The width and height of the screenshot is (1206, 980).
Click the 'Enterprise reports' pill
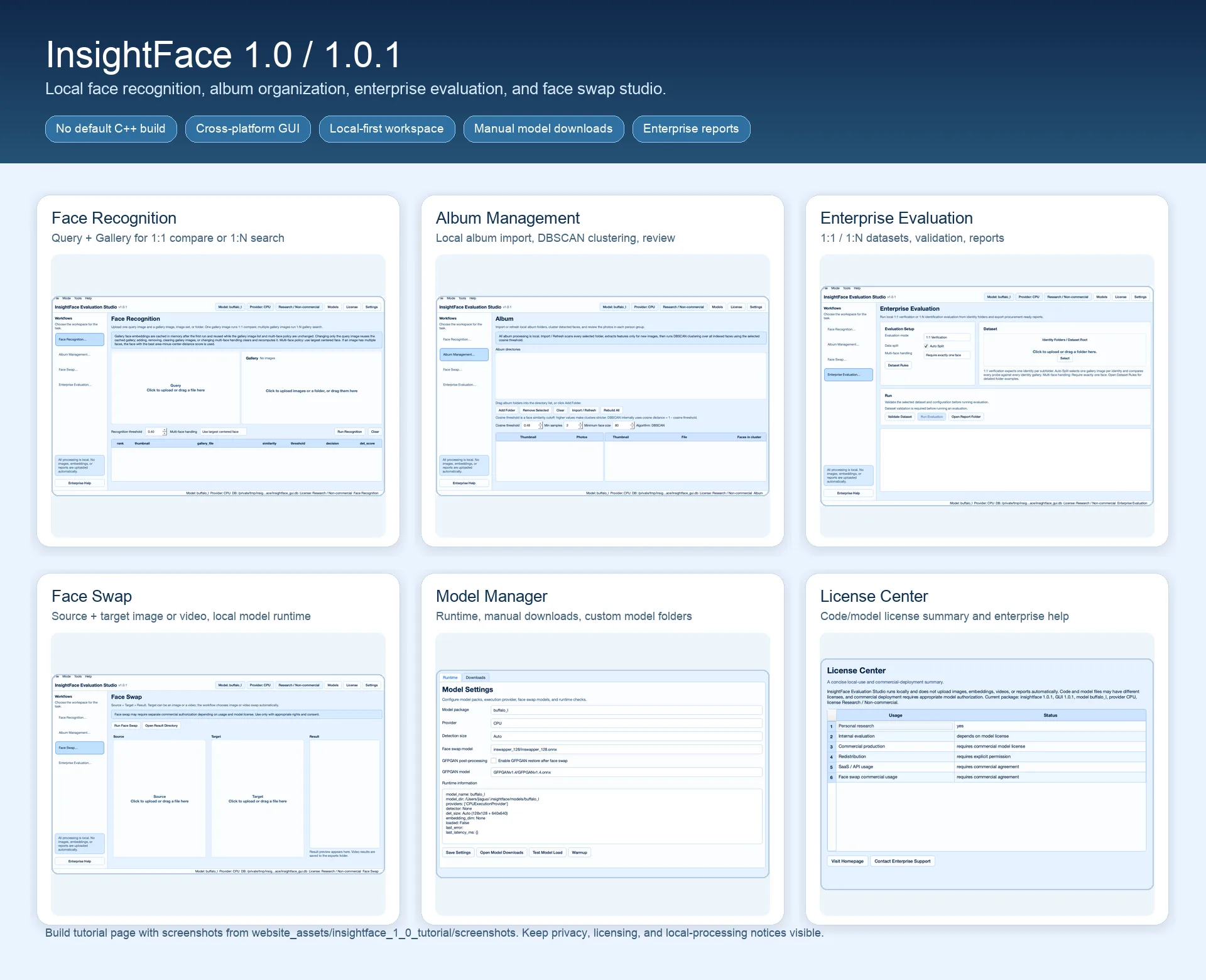coord(691,129)
